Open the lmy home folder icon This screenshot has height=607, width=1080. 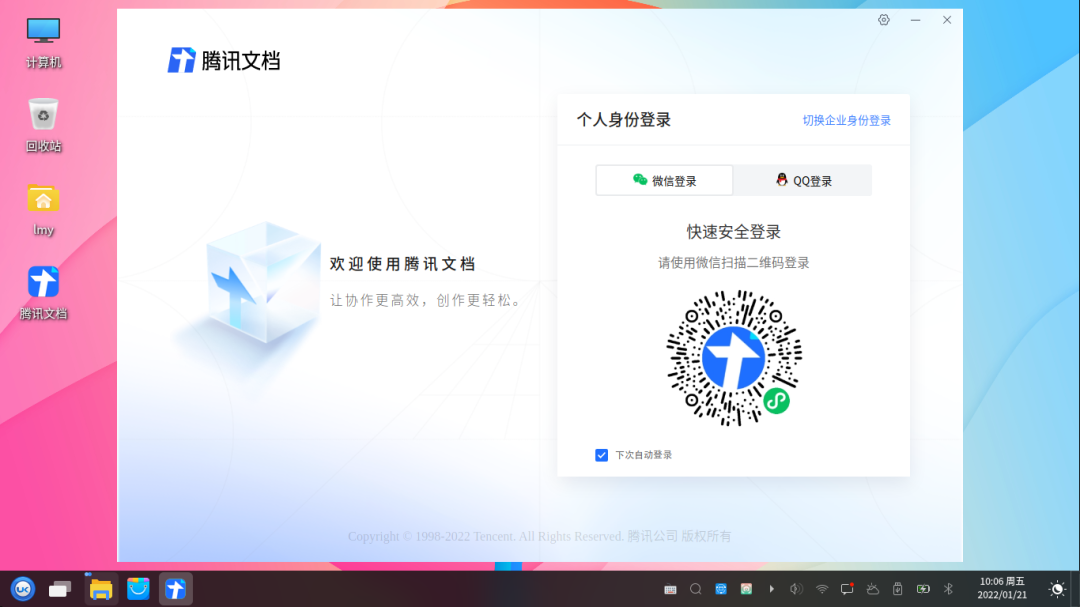[43, 210]
